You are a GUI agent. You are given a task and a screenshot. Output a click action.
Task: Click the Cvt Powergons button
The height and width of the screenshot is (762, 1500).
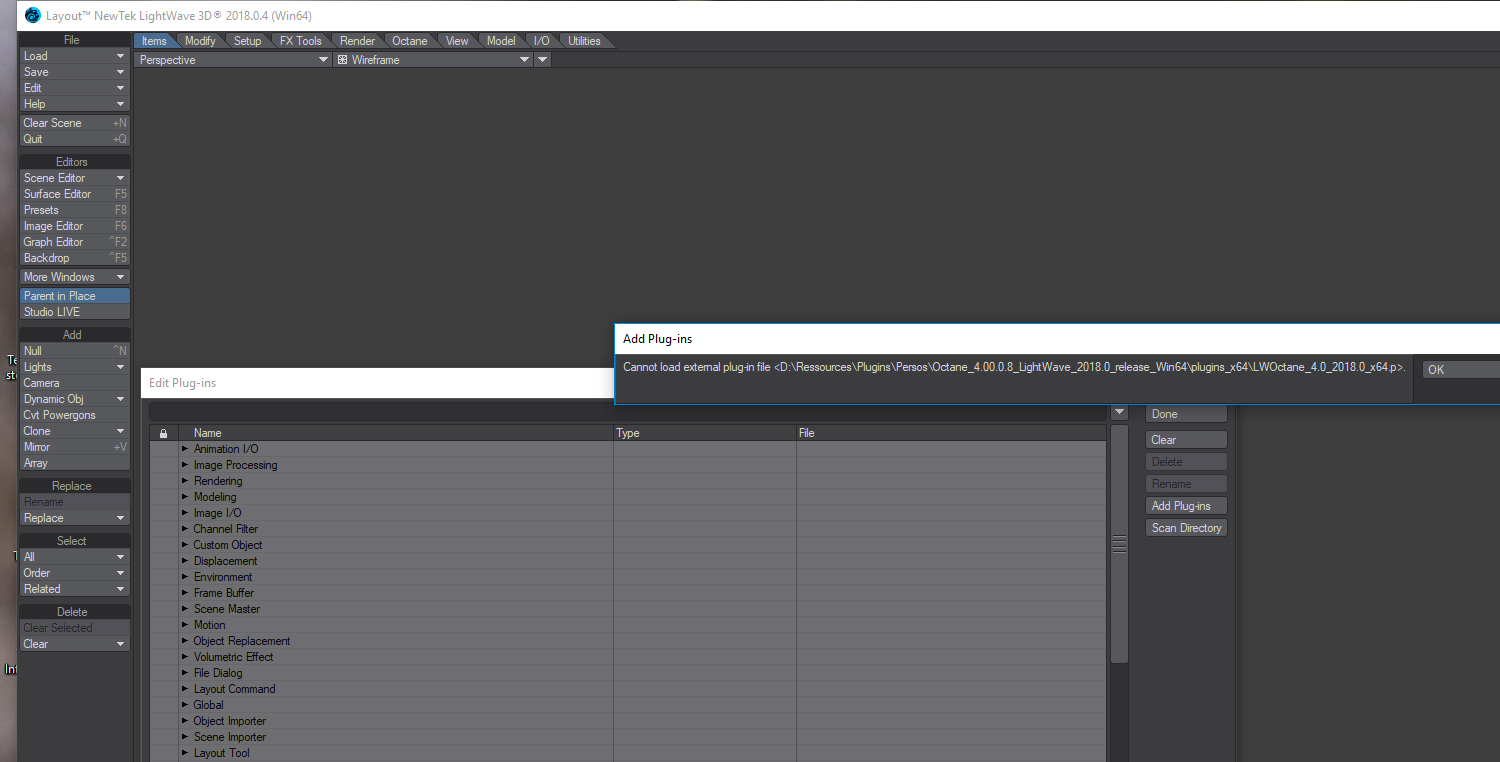click(x=75, y=415)
